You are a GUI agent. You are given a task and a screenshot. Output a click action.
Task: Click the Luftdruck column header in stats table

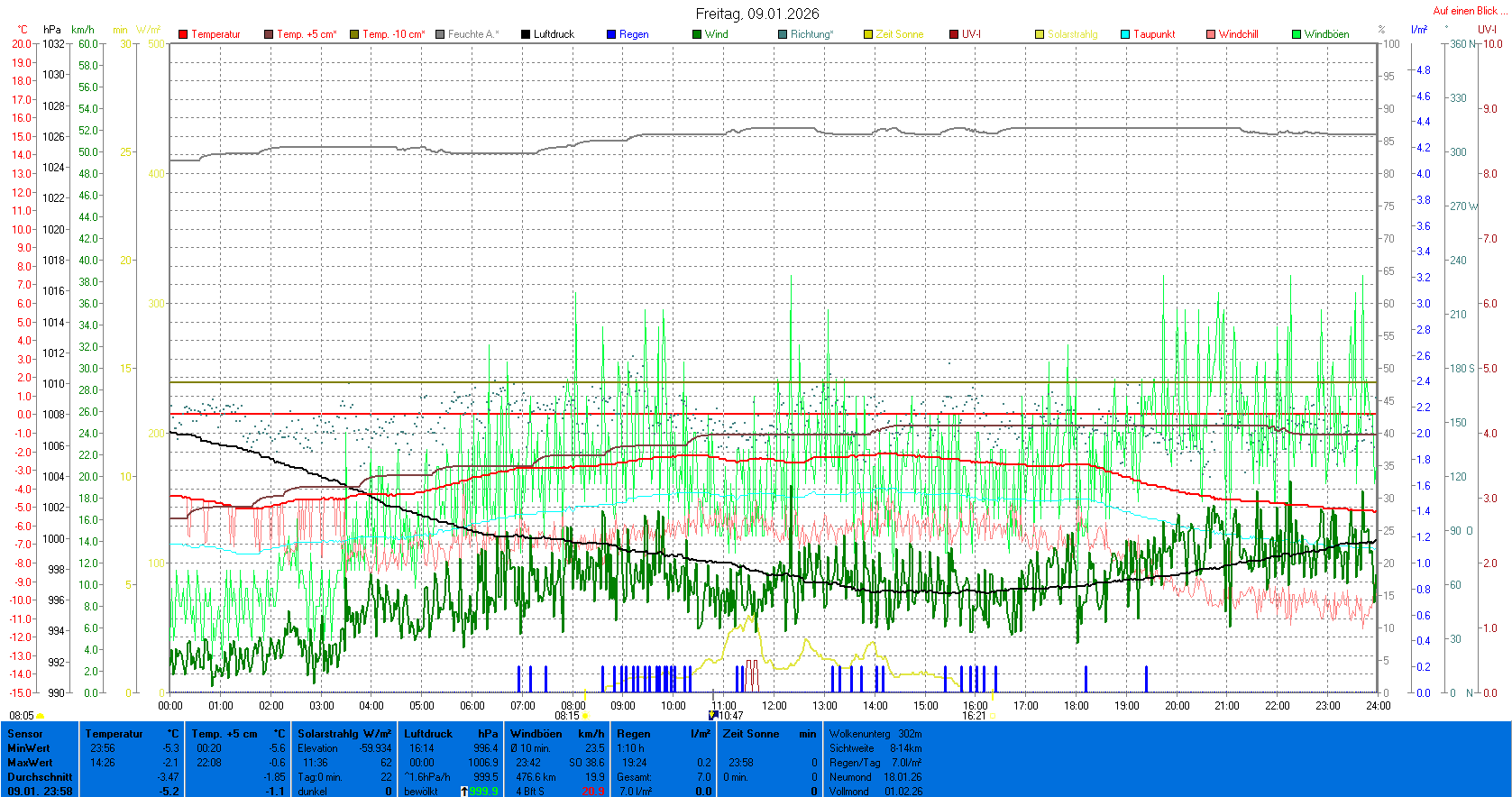click(x=427, y=734)
